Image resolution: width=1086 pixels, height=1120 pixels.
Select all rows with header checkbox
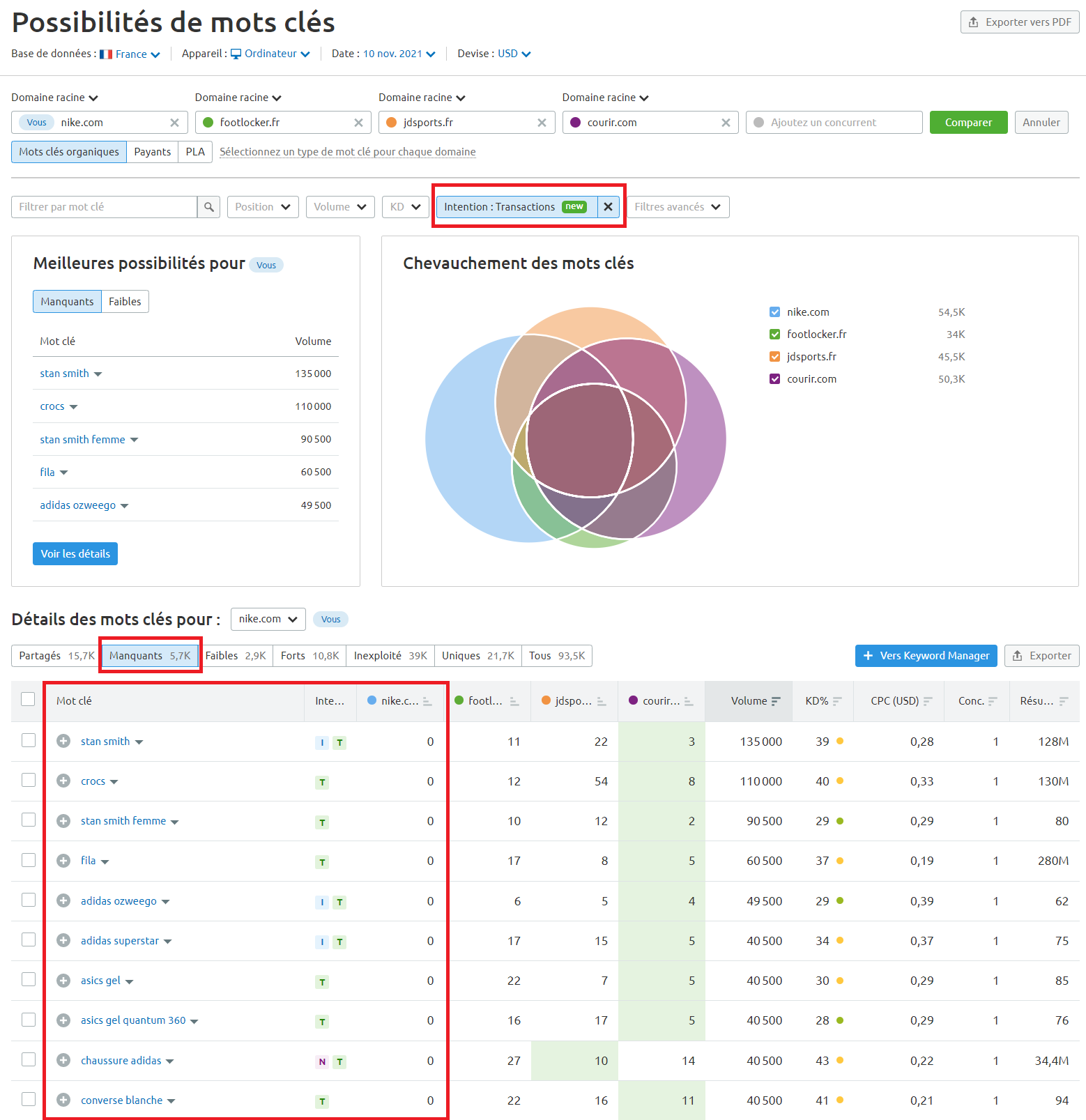click(28, 699)
